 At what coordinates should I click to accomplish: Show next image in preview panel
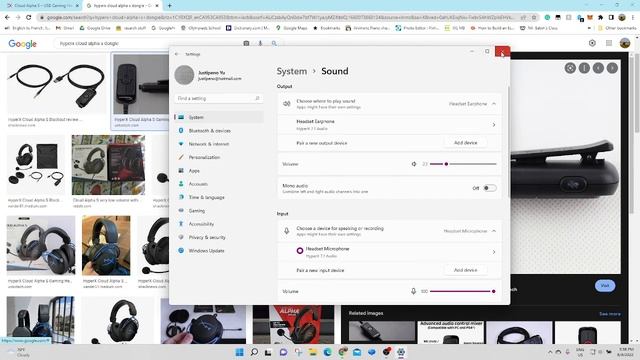612,68
